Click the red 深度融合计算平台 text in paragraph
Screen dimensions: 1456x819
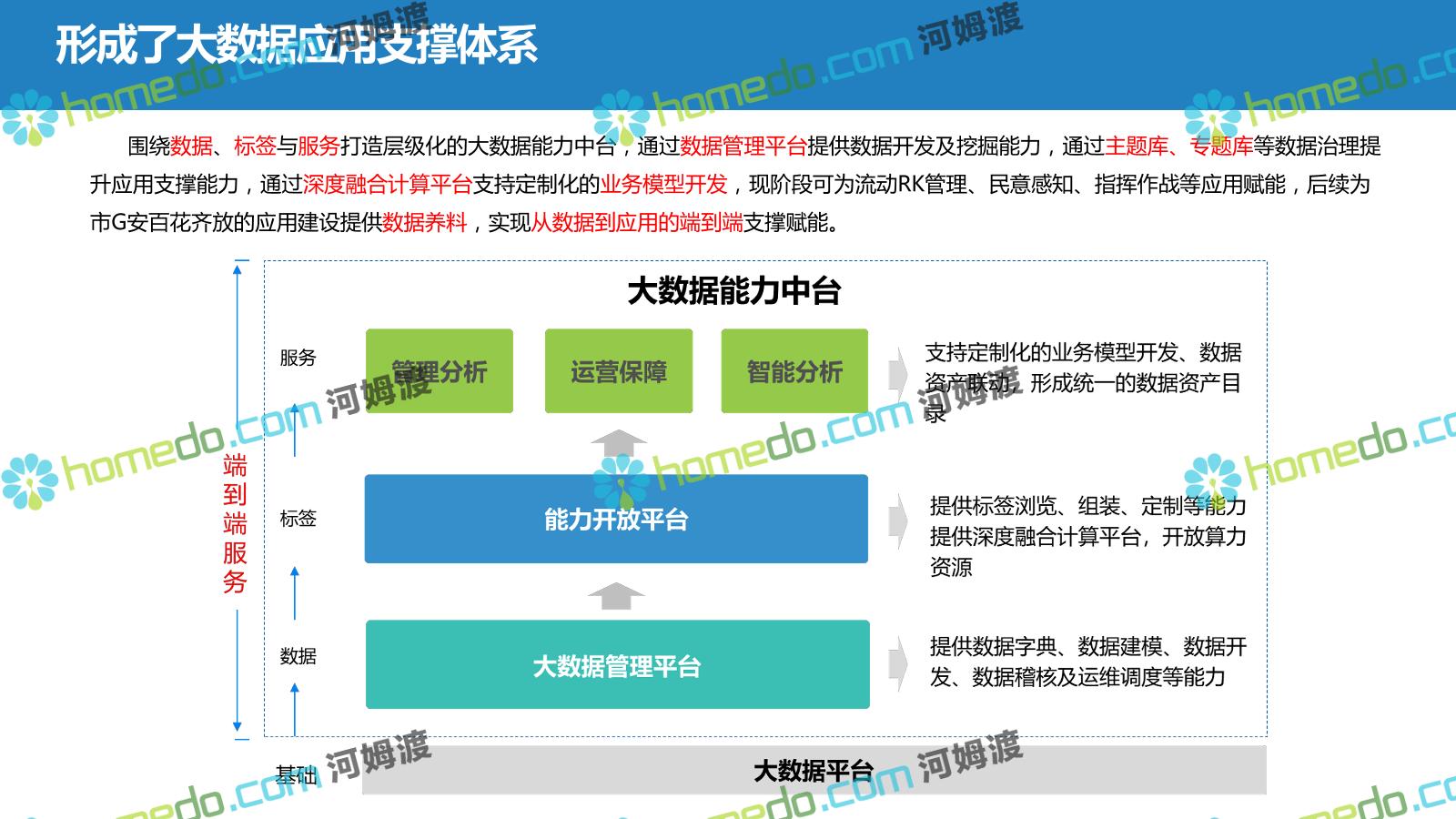coord(387,185)
